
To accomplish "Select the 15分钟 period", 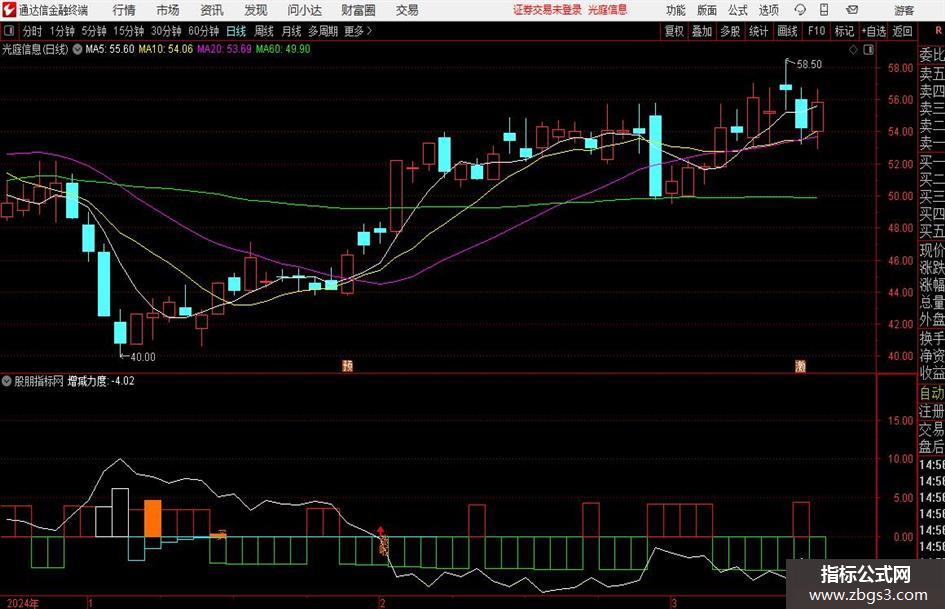I will click(128, 31).
